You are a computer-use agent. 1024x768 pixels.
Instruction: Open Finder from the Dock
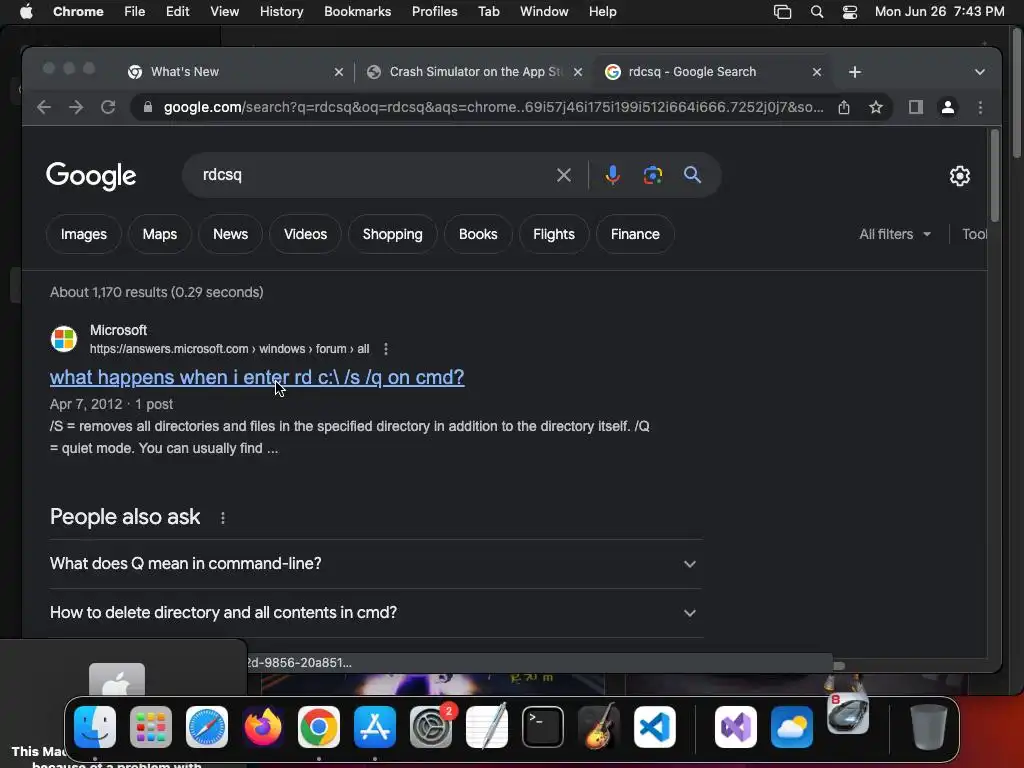pos(95,727)
